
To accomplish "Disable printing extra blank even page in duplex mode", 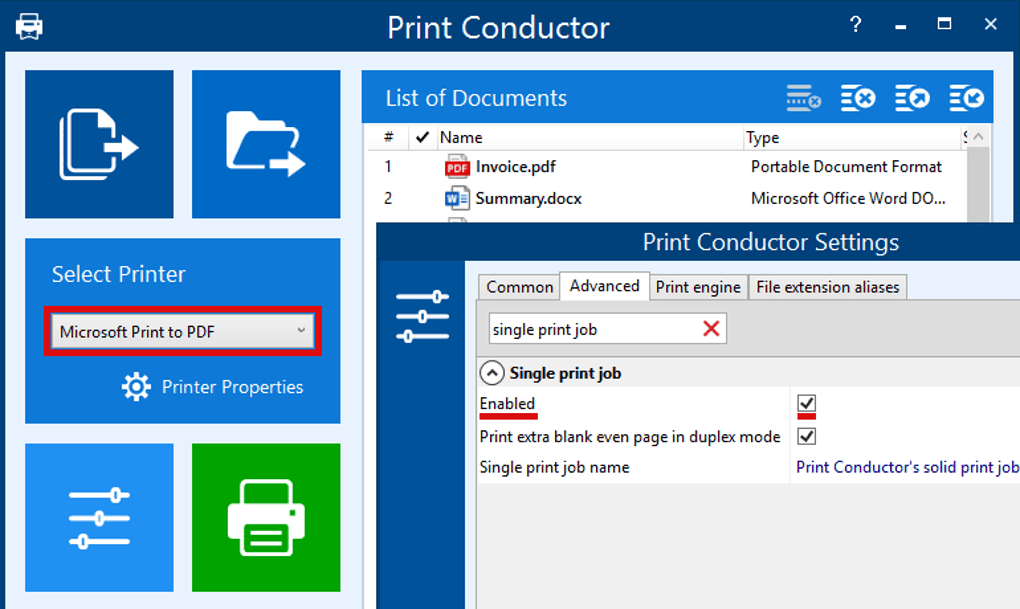I will click(x=806, y=436).
